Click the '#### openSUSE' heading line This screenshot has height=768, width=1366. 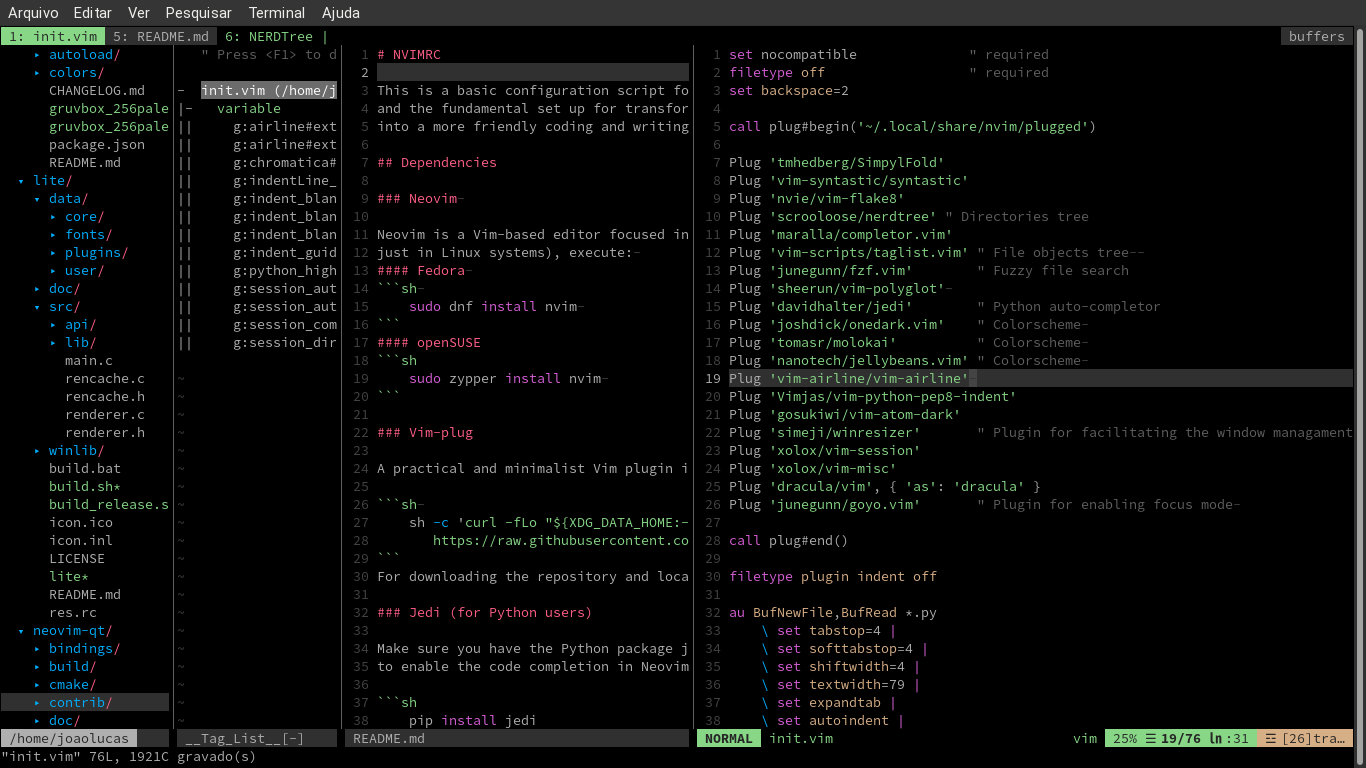[429, 342]
